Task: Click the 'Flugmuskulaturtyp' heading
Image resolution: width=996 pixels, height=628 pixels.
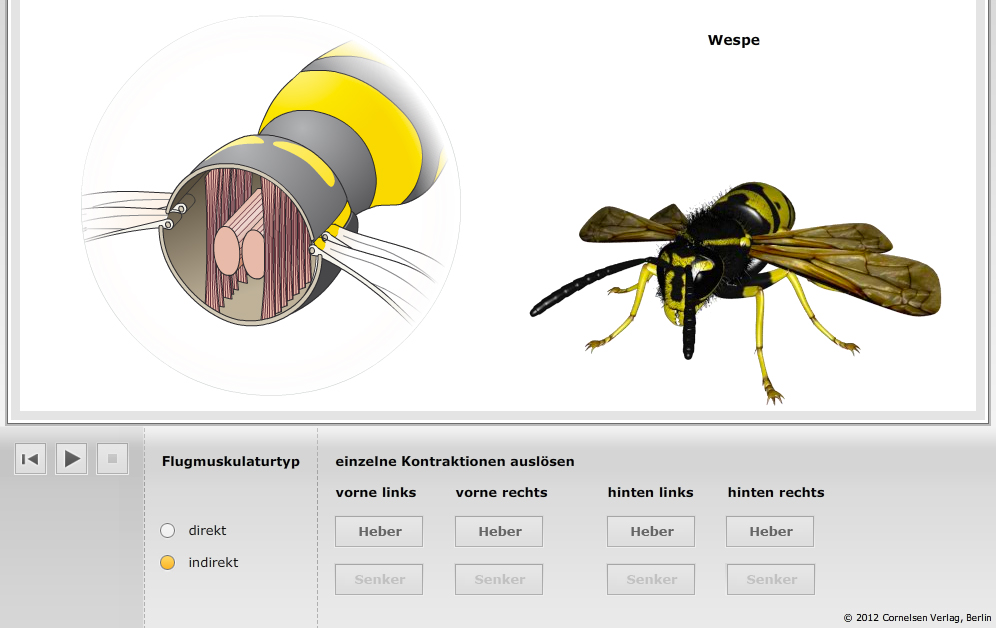Action: pyautogui.click(x=231, y=462)
